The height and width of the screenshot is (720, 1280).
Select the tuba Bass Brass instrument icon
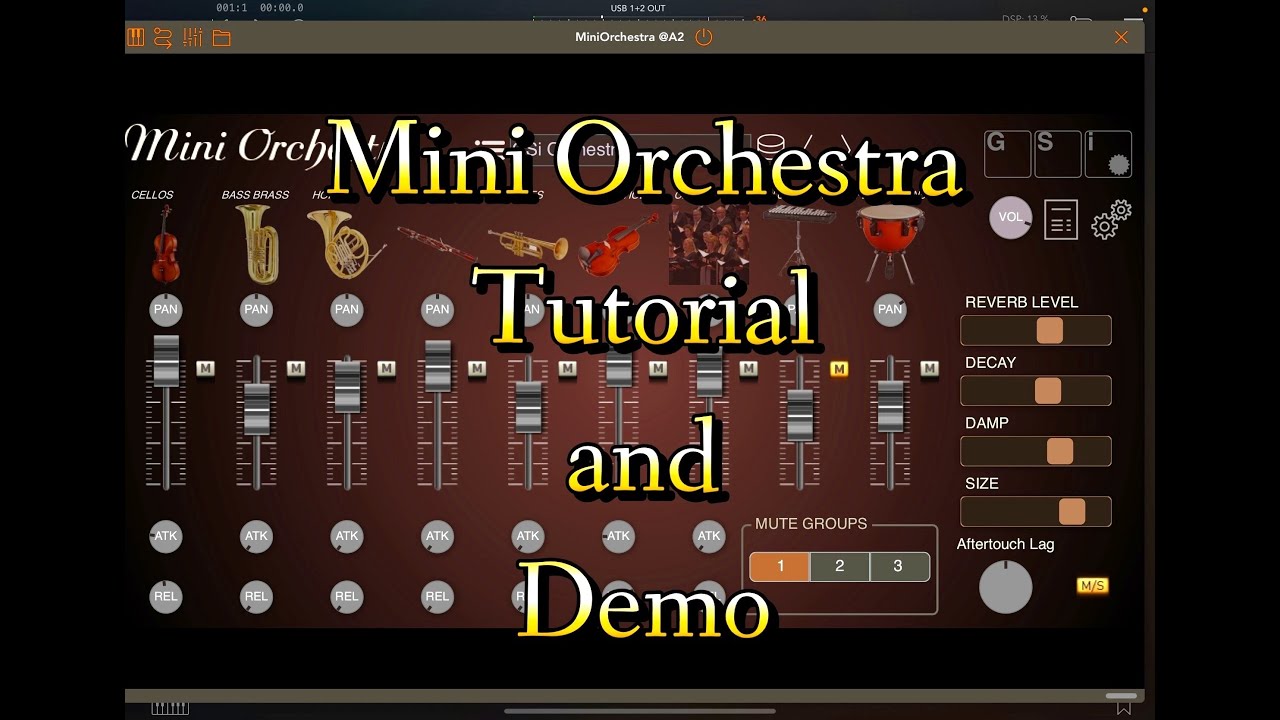[x=257, y=244]
